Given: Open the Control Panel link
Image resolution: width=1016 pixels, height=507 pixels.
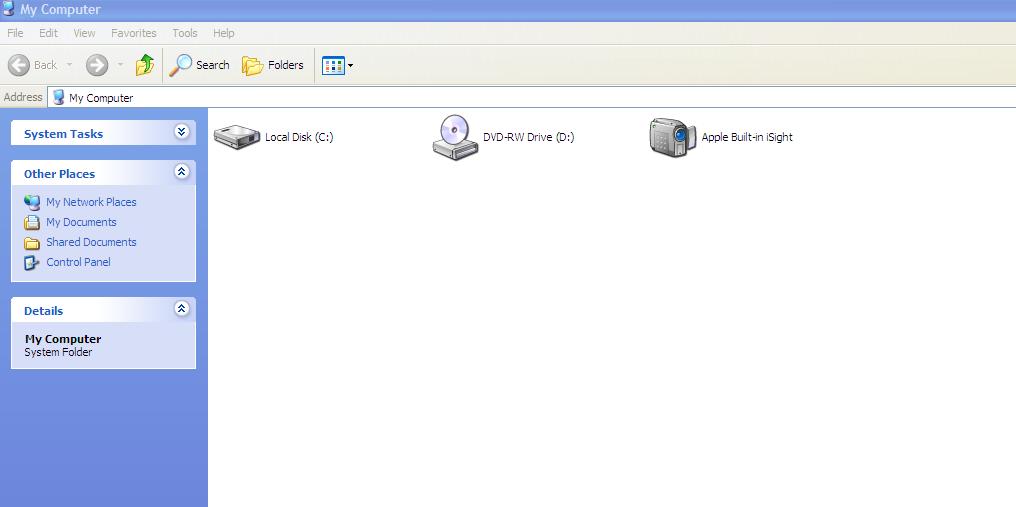Looking at the screenshot, I should (x=78, y=263).
